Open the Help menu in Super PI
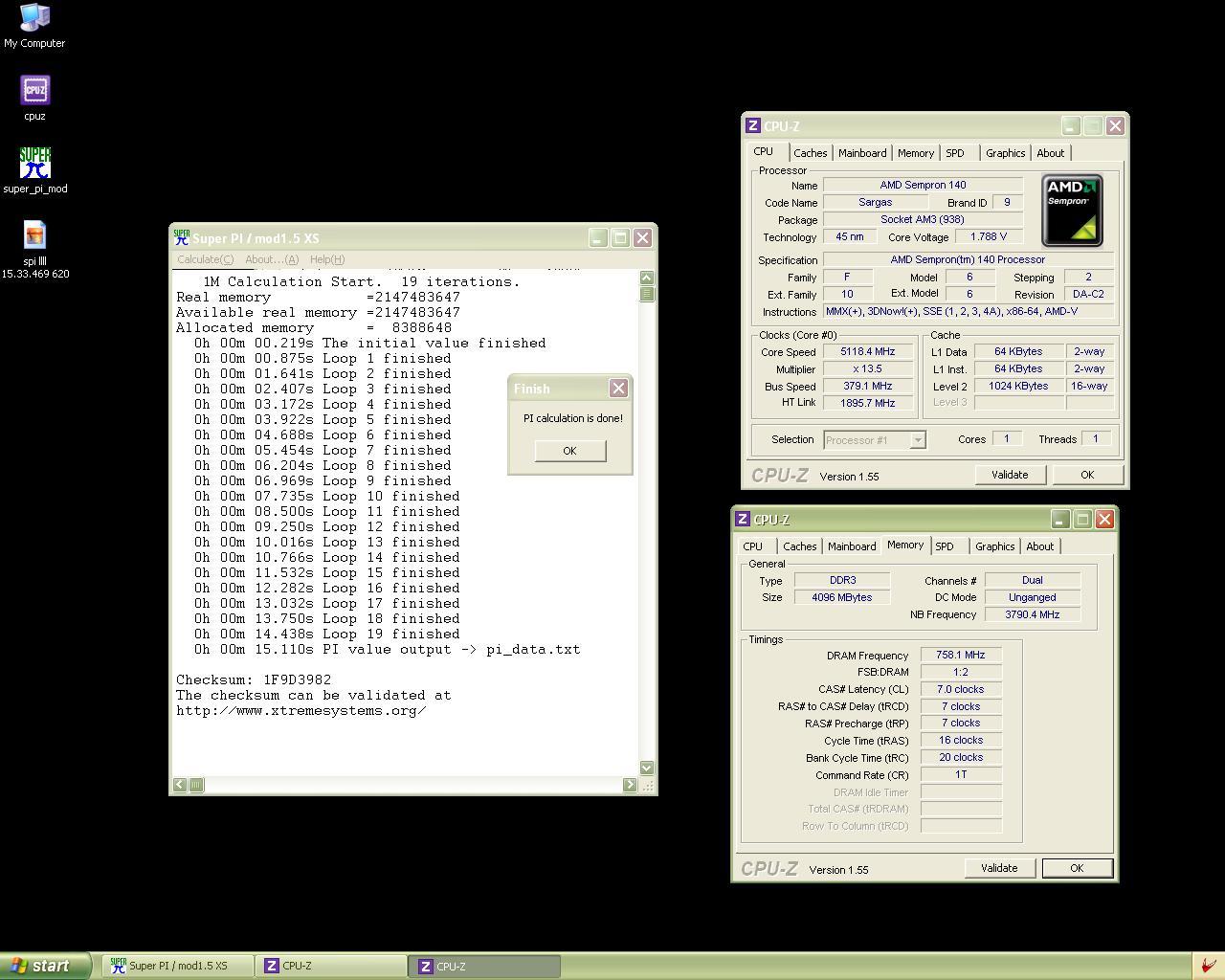Image resolution: width=1225 pixels, height=980 pixels. click(x=327, y=259)
